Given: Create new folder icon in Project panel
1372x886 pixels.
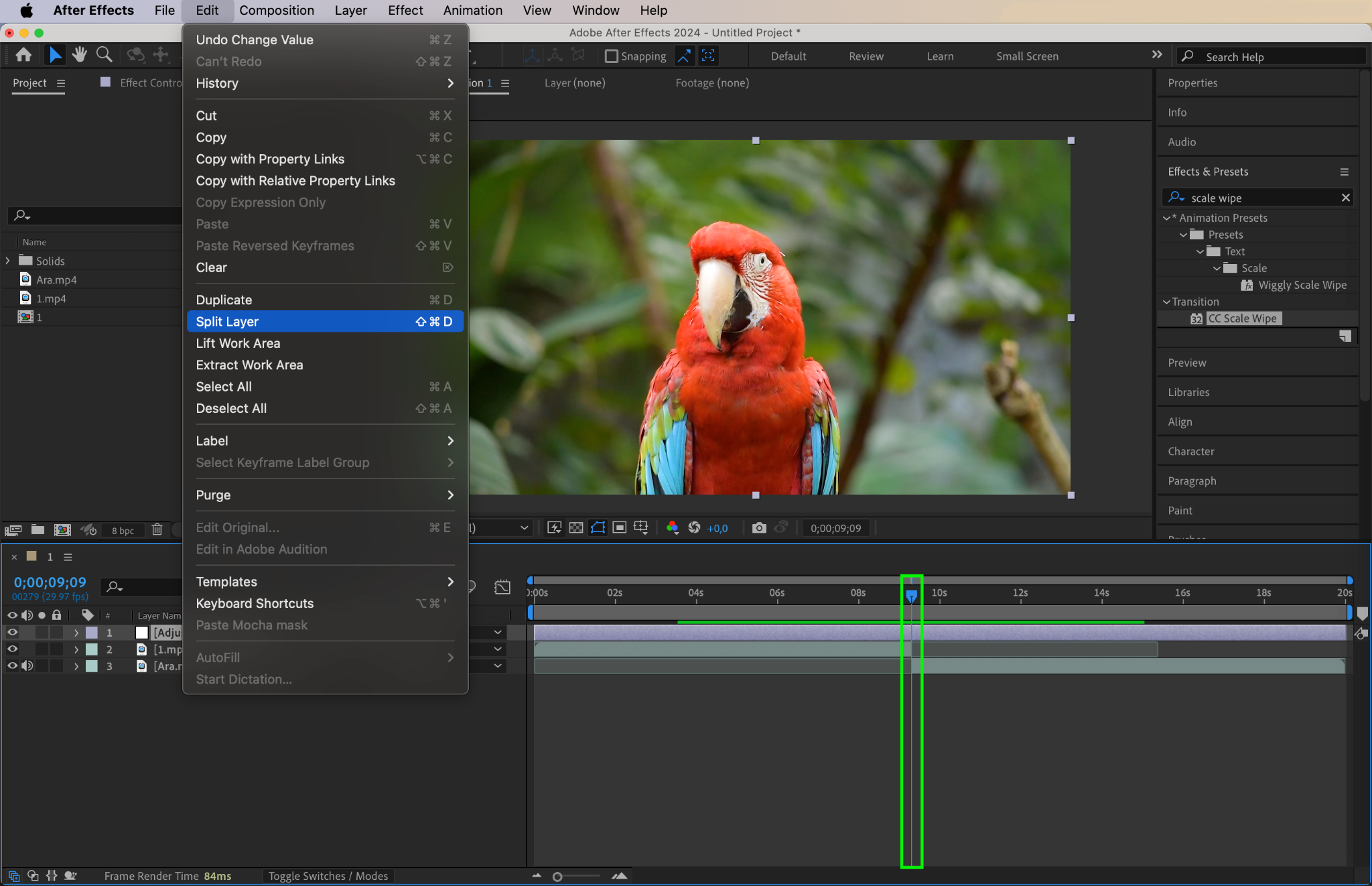Looking at the screenshot, I should coord(38,529).
